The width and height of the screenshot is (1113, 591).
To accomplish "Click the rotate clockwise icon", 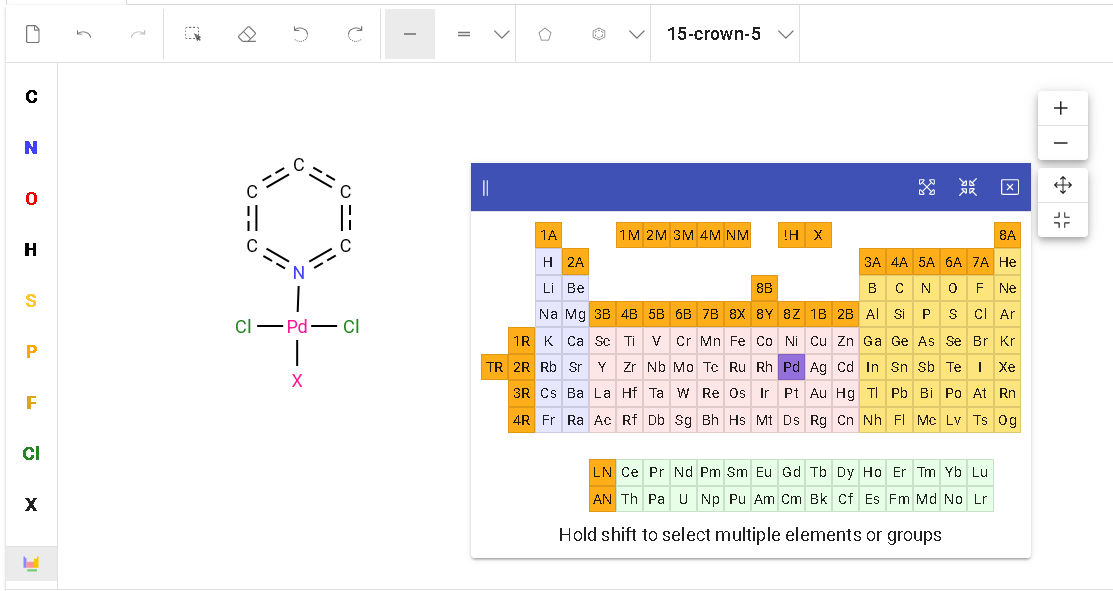I will click(355, 34).
